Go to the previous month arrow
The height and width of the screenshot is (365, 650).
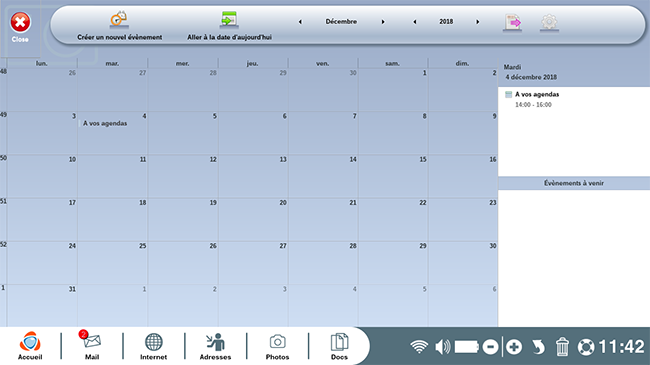[300, 22]
